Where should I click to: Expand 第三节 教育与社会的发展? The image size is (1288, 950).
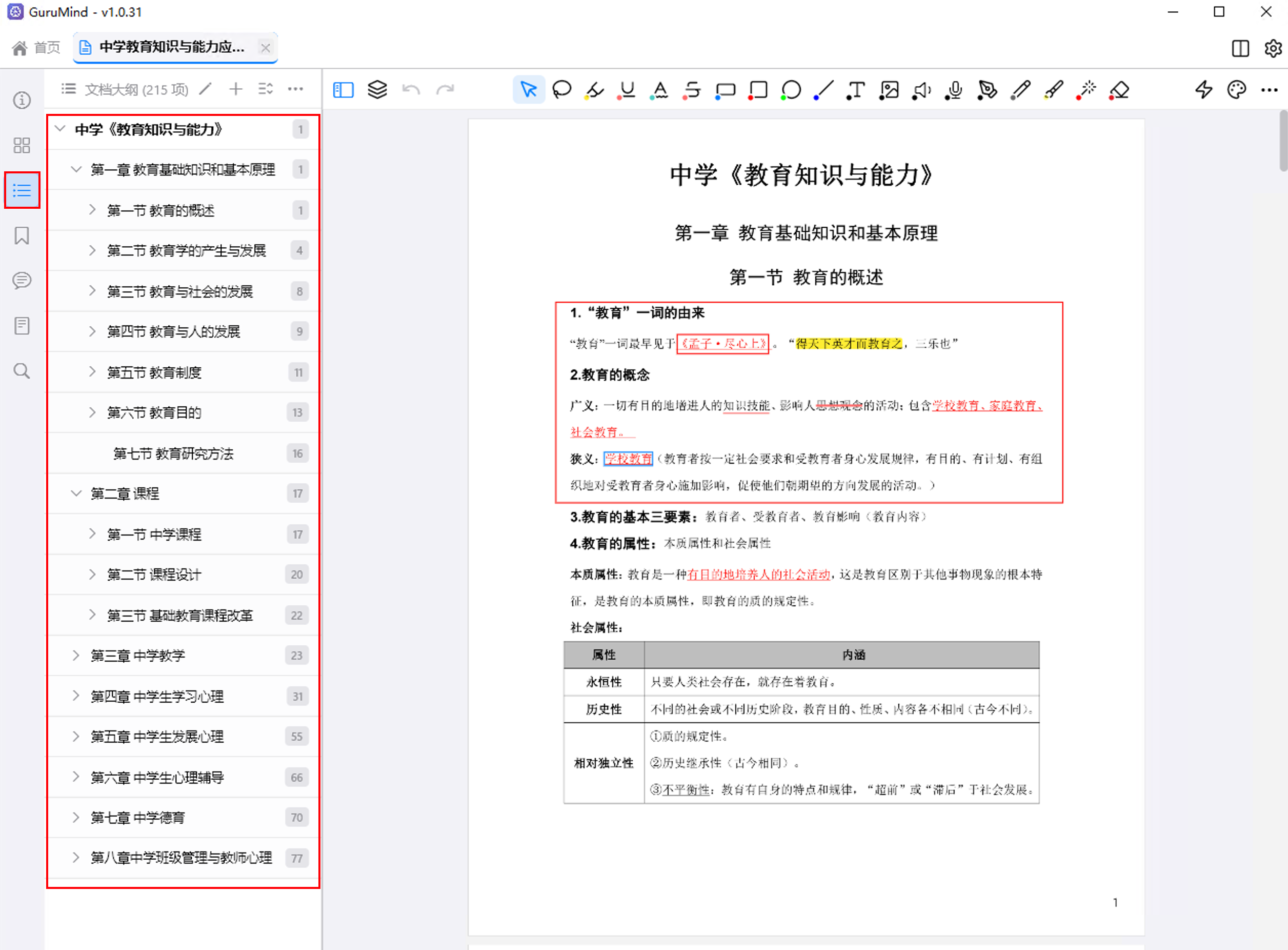pos(92,291)
